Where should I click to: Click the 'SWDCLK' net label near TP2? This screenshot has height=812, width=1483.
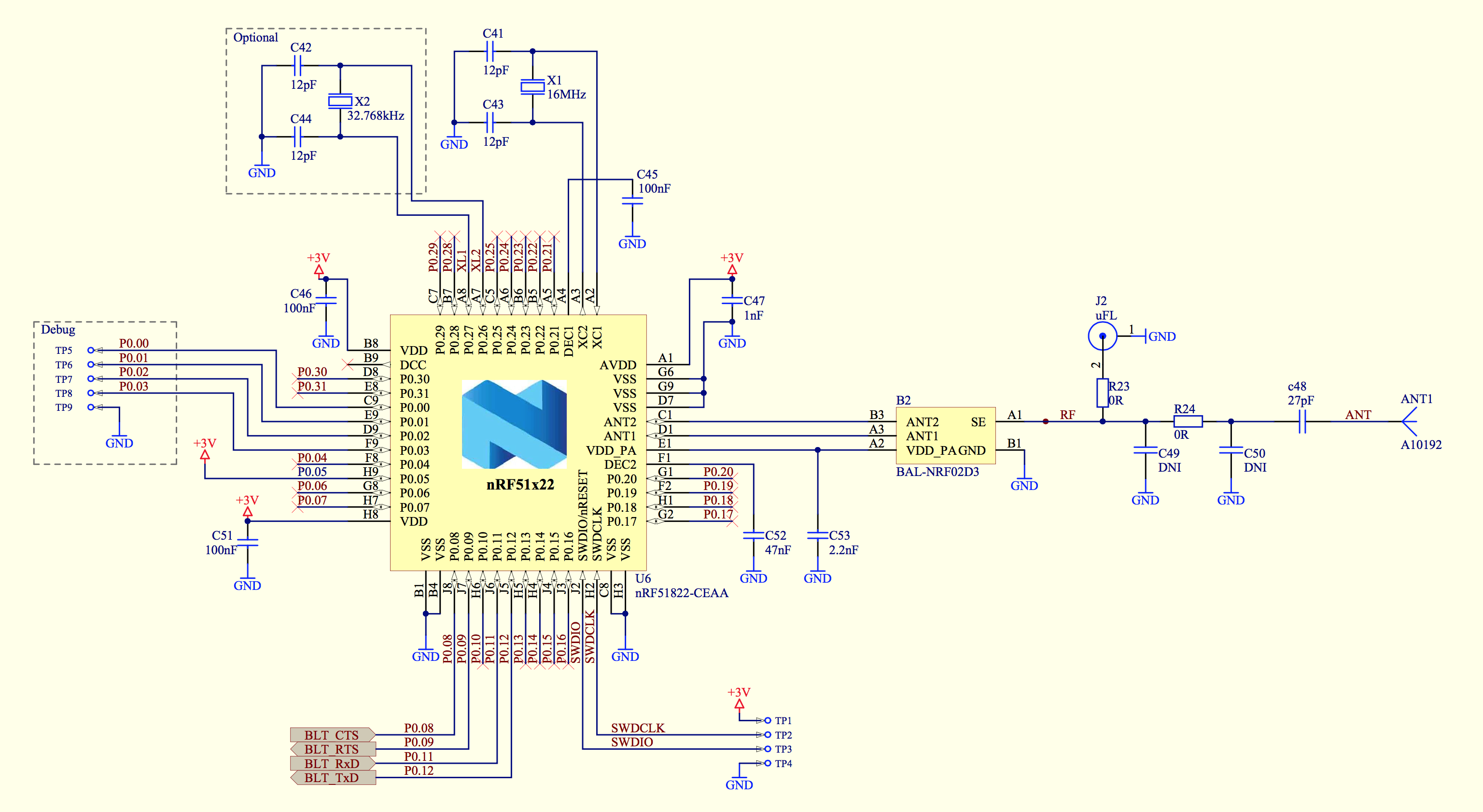tap(638, 728)
